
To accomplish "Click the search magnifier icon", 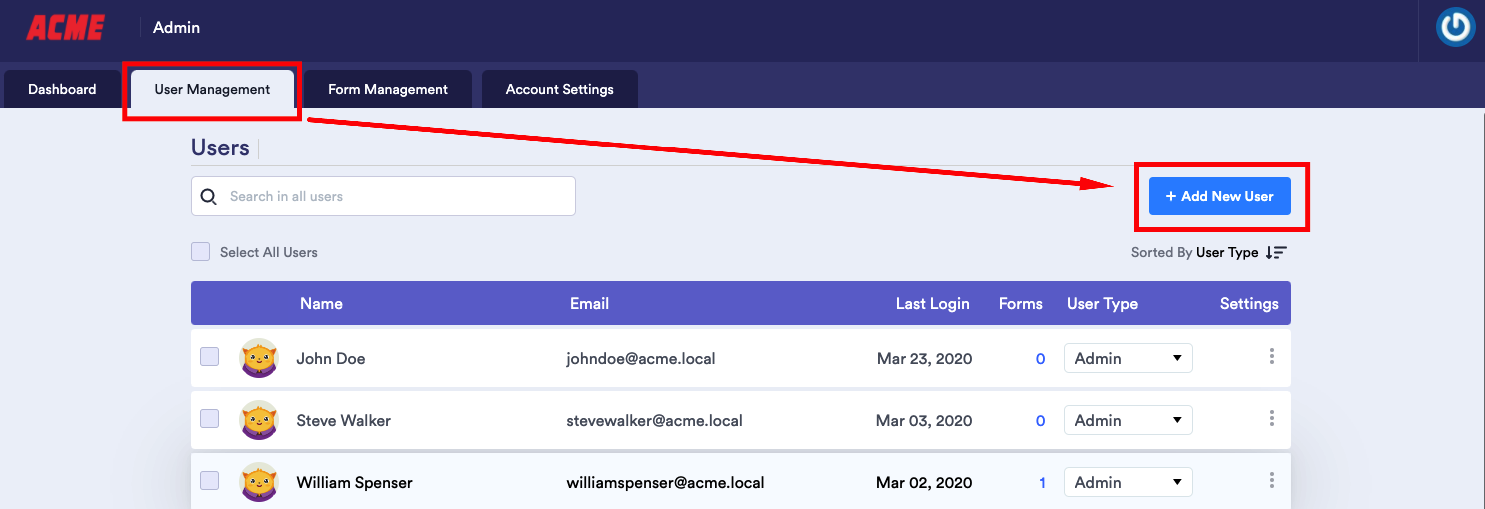I will (209, 196).
